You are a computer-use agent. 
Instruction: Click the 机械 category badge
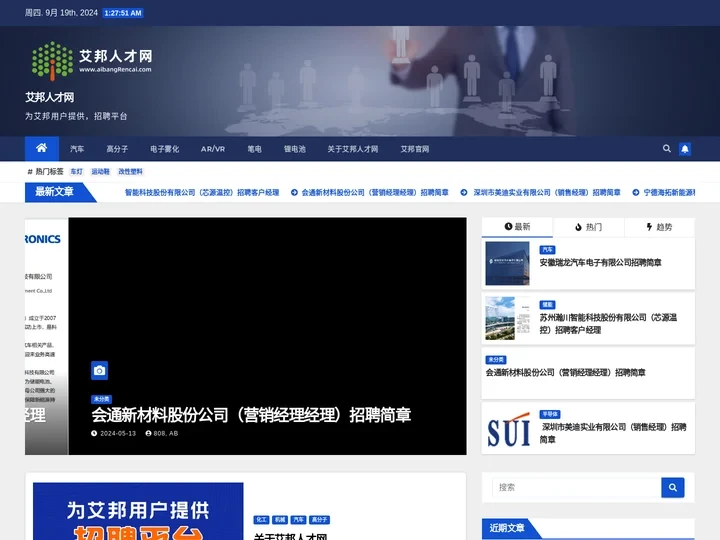tap(280, 520)
